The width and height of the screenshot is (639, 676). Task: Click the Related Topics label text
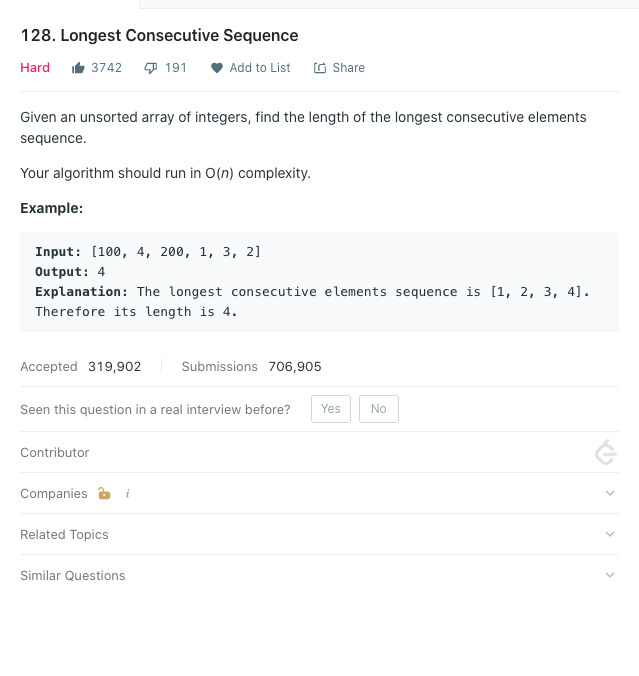click(x=64, y=535)
